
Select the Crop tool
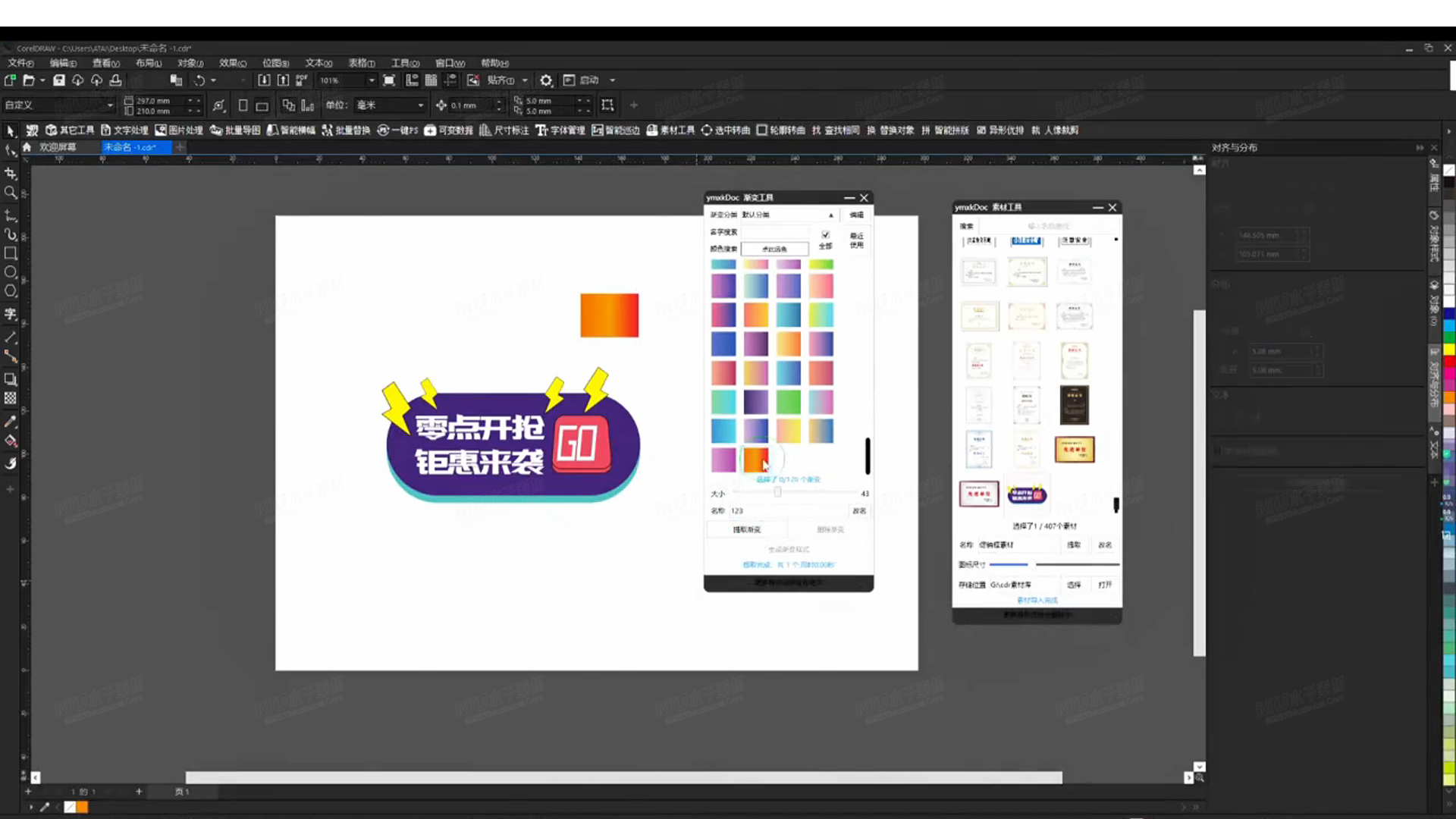pos(11,174)
